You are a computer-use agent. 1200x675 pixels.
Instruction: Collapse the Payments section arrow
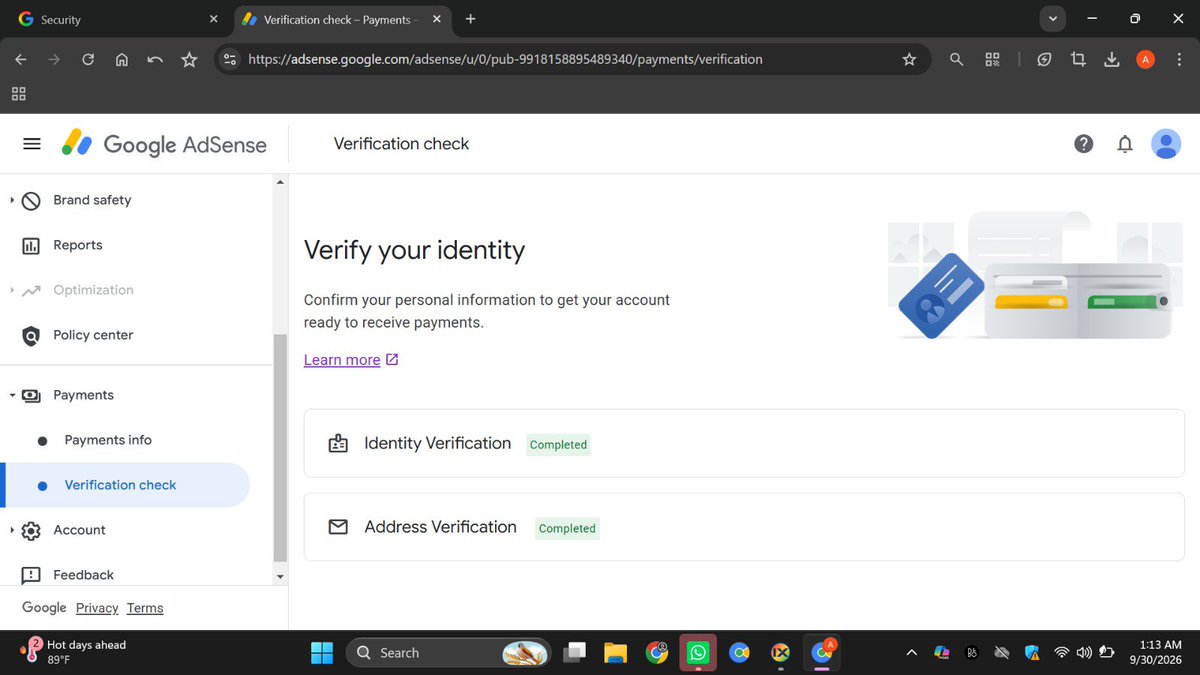pyautogui.click(x=12, y=395)
